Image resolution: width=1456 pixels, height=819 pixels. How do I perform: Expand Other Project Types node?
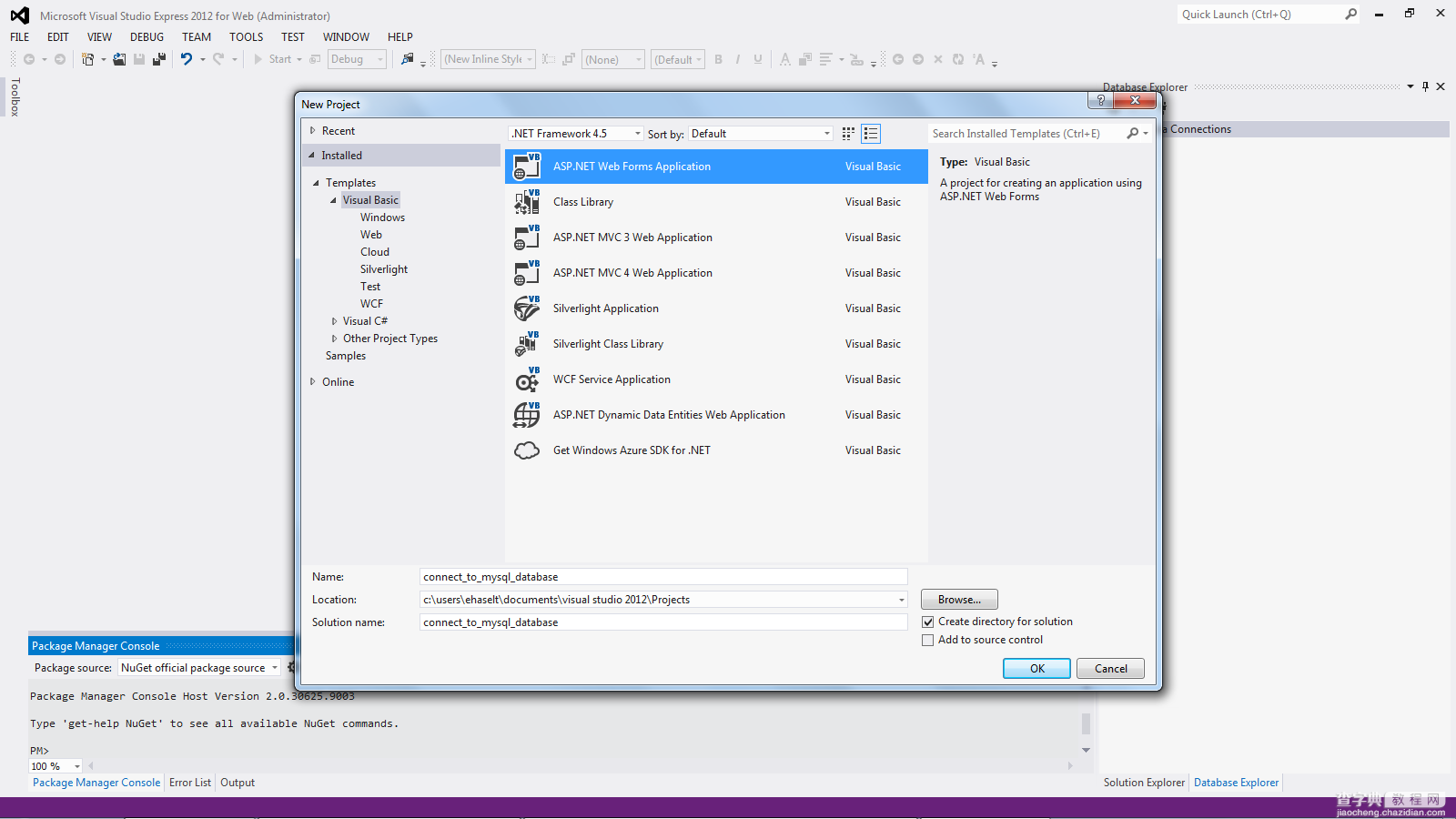[x=334, y=339]
